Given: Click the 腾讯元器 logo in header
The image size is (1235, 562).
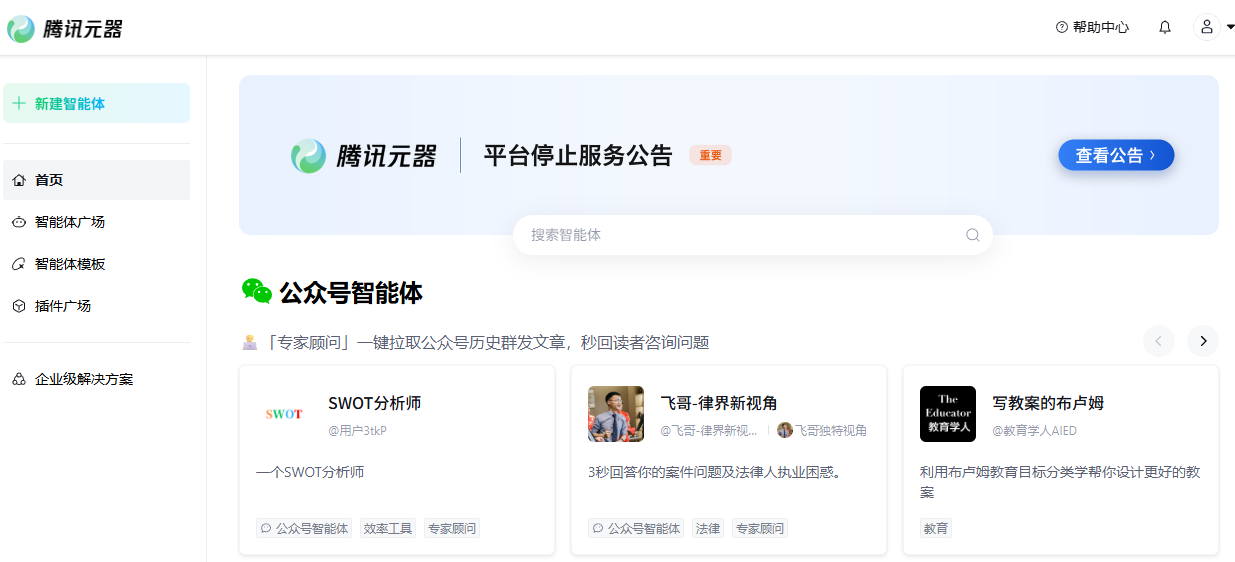Looking at the screenshot, I should click(65, 29).
